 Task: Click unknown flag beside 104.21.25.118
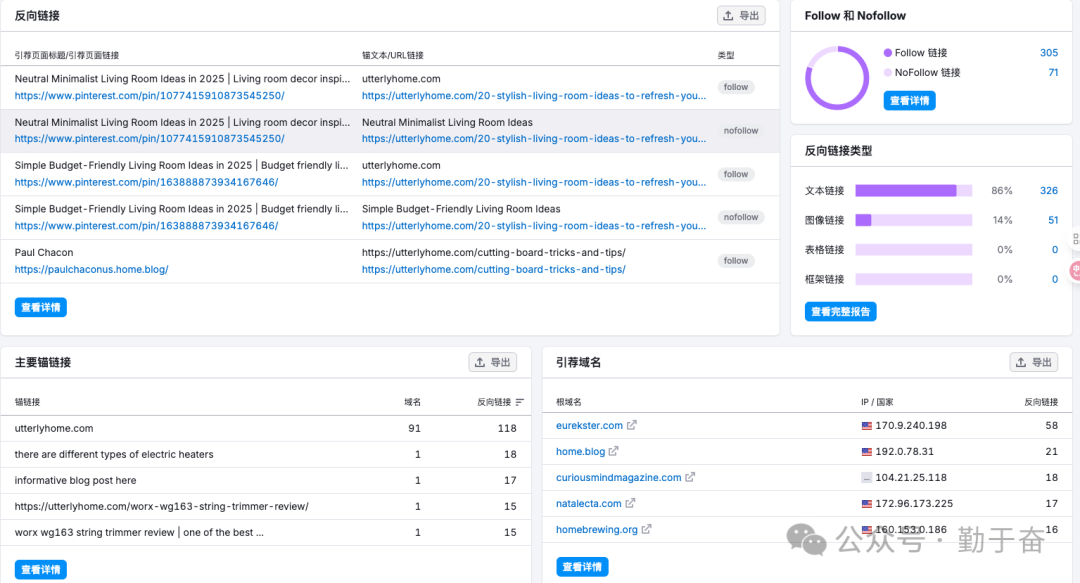(x=866, y=478)
